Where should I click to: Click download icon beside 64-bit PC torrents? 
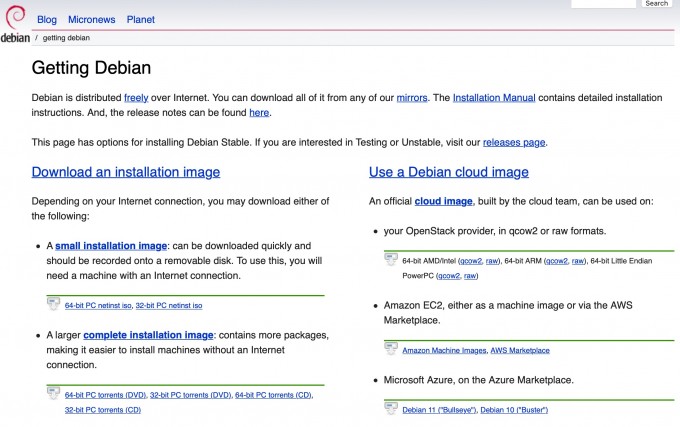54,392
